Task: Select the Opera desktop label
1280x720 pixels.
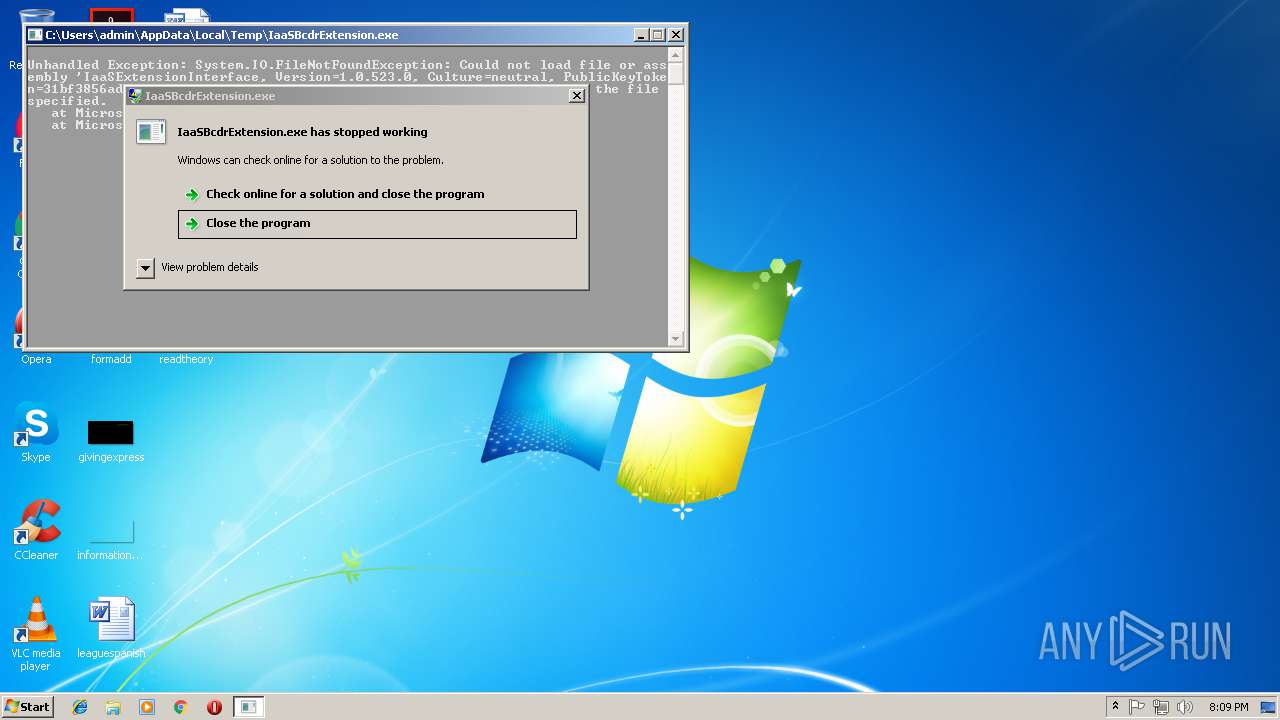Action: (36, 359)
